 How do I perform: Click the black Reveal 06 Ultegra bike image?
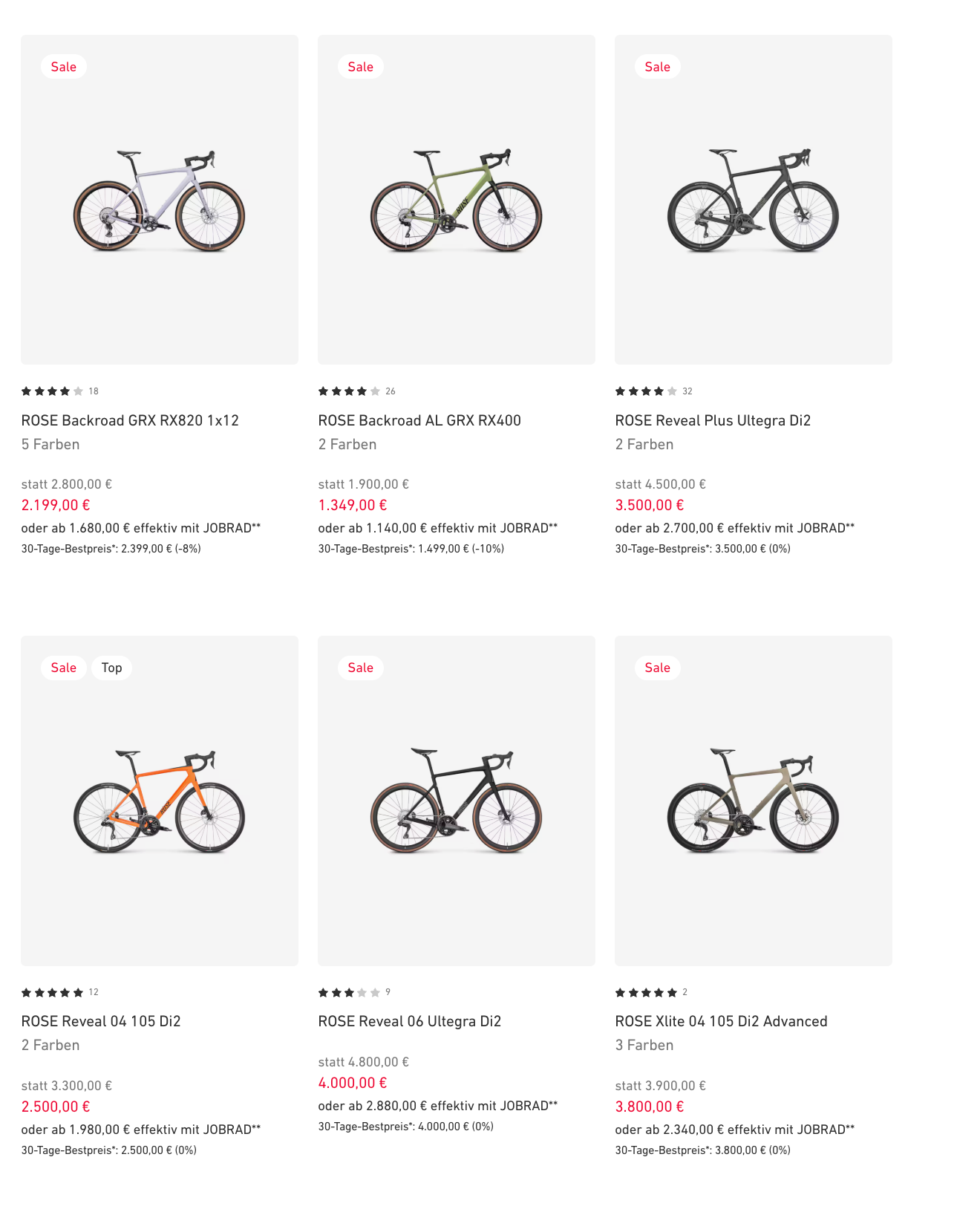click(456, 801)
